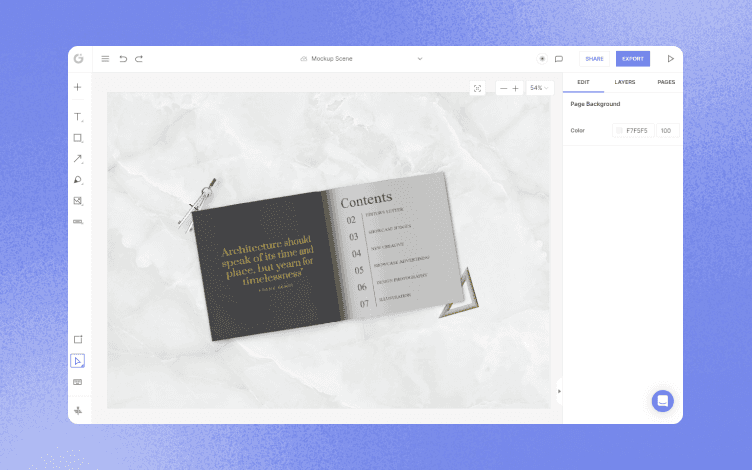The width and height of the screenshot is (752, 470).
Task: Select the Line tool
Action: click(x=78, y=159)
